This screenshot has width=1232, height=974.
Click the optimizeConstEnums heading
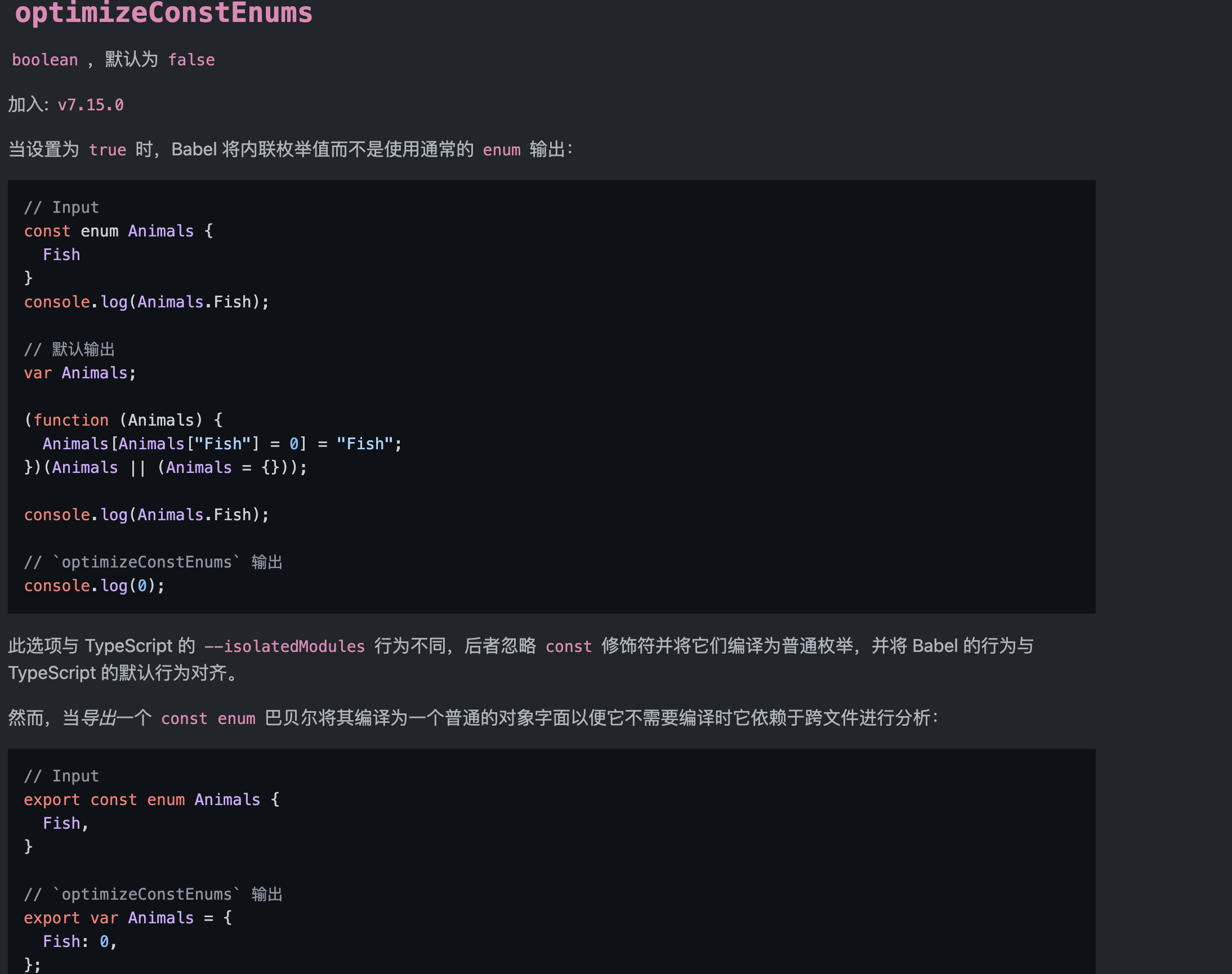(164, 12)
